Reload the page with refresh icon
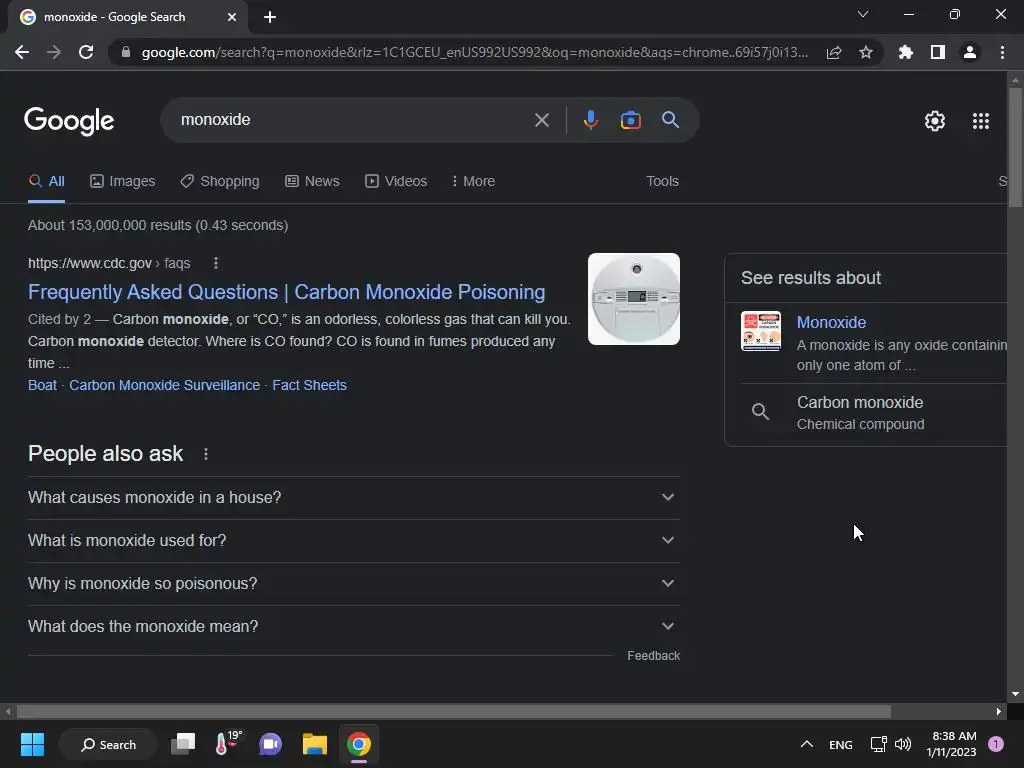The height and width of the screenshot is (768, 1024). tap(86, 52)
